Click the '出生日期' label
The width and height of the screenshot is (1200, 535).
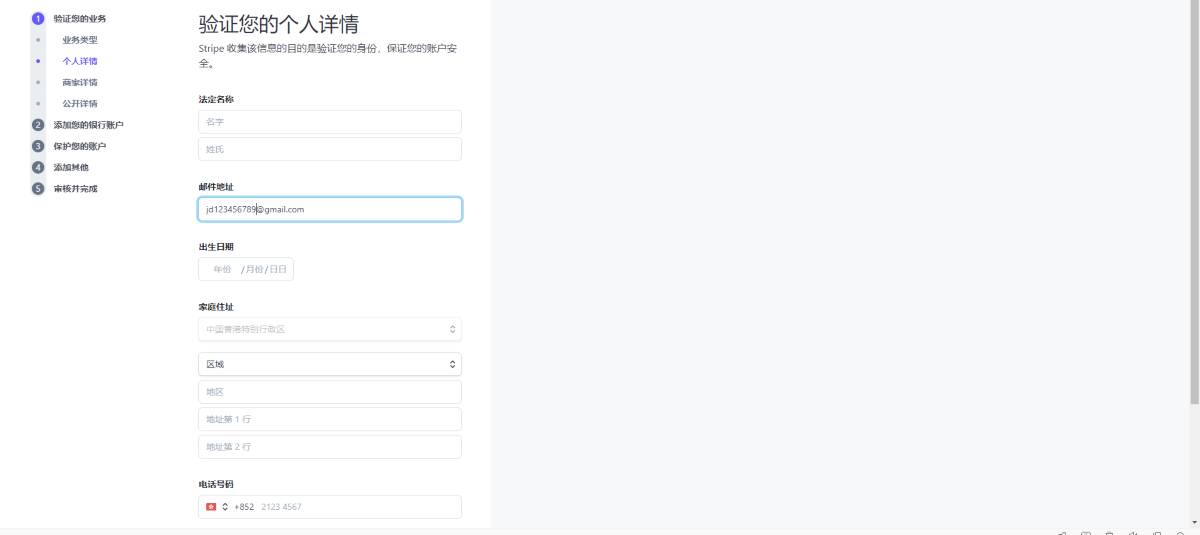click(216, 246)
